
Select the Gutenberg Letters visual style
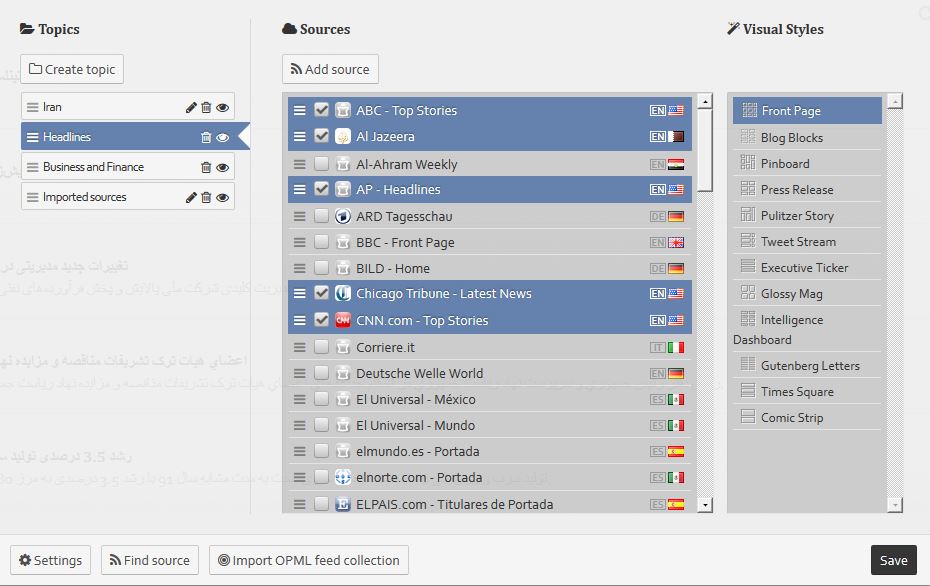807,365
